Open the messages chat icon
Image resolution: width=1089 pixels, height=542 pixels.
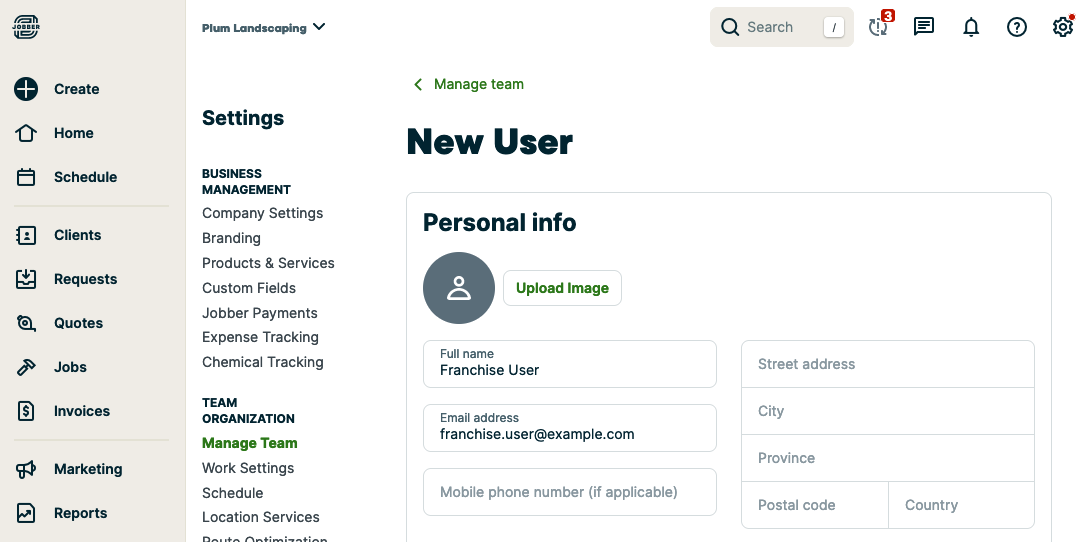point(924,27)
